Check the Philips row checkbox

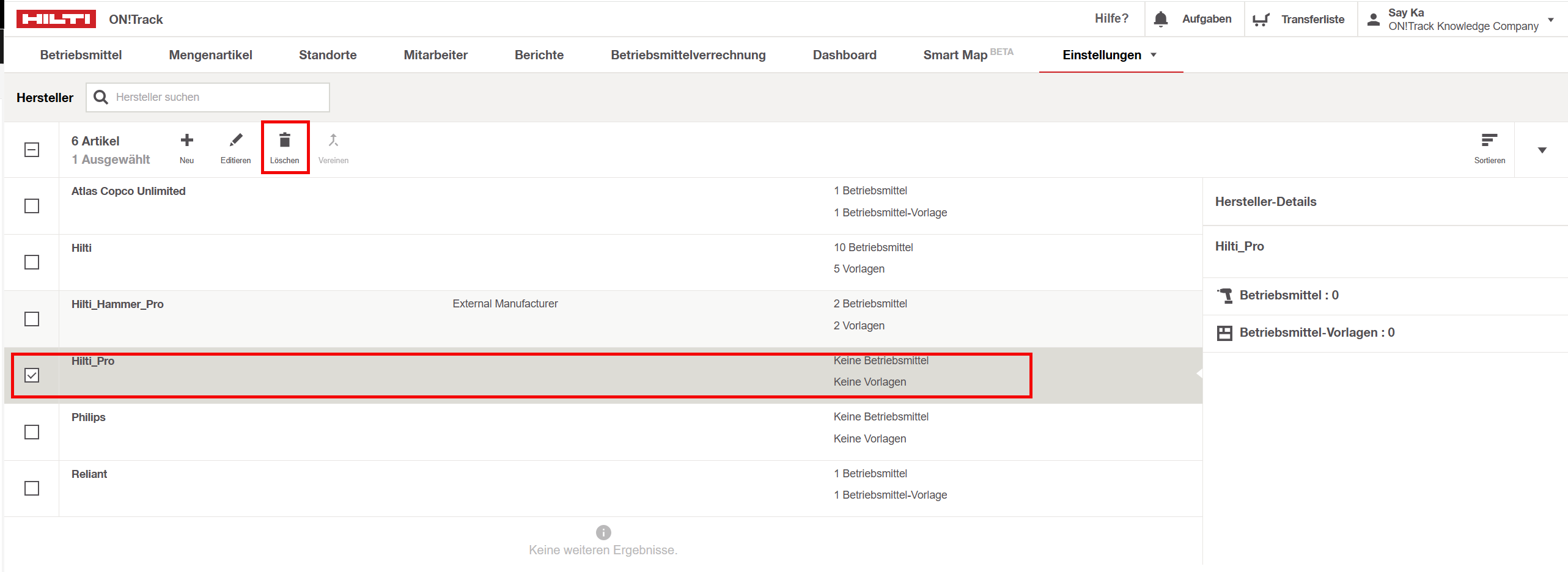pyautogui.click(x=32, y=432)
